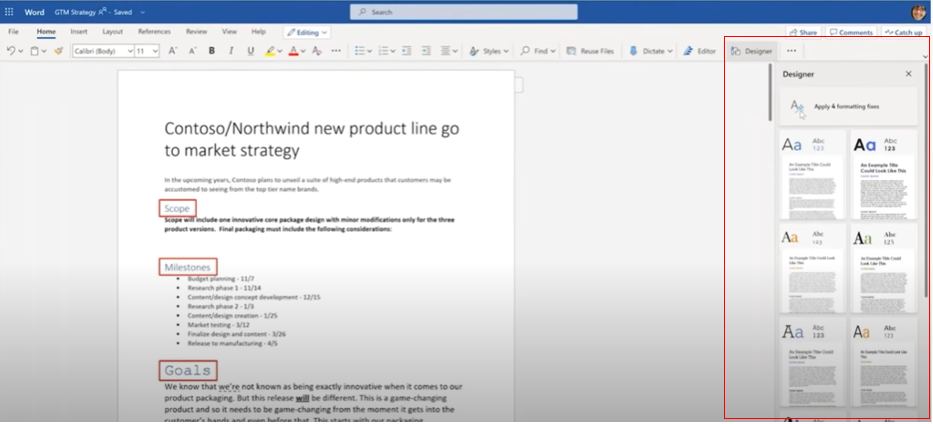This screenshot has width=933, height=424.
Task: Click the Share button
Action: (803, 33)
